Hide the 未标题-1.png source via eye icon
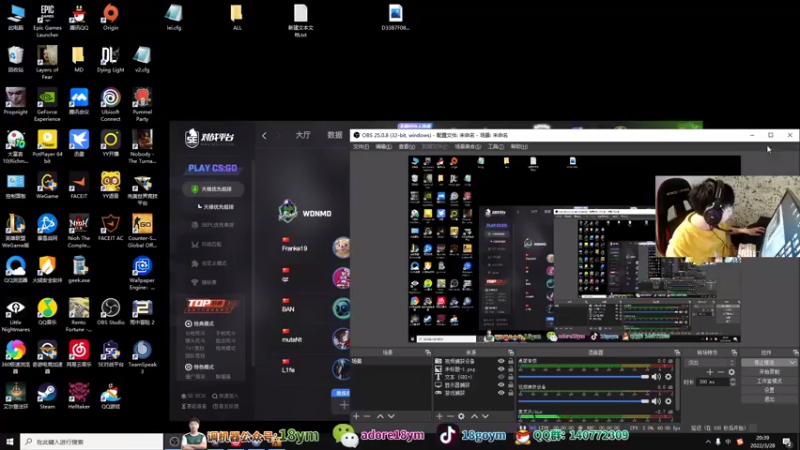This screenshot has height=450, width=800. pos(501,369)
